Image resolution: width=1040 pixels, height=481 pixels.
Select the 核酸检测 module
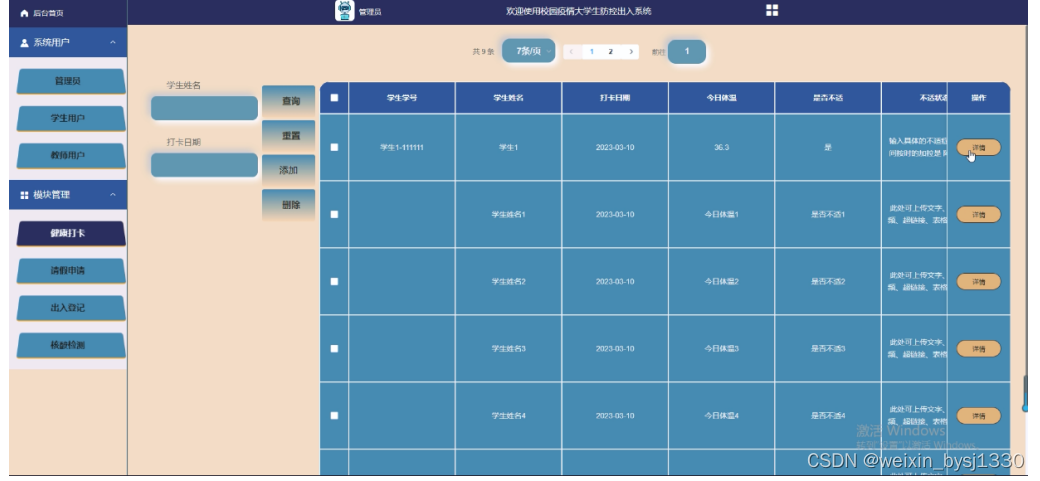click(x=71, y=345)
